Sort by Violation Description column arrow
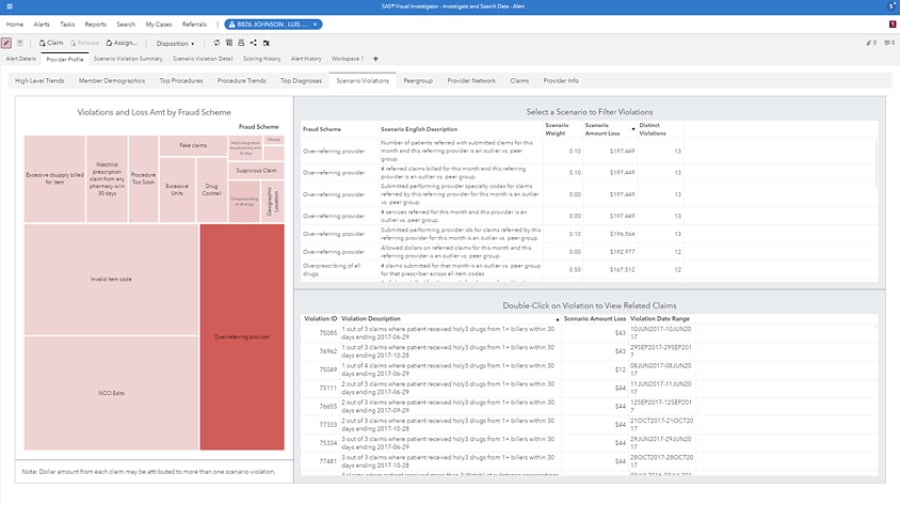Viewport: 900px width, 505px height. pos(557,320)
